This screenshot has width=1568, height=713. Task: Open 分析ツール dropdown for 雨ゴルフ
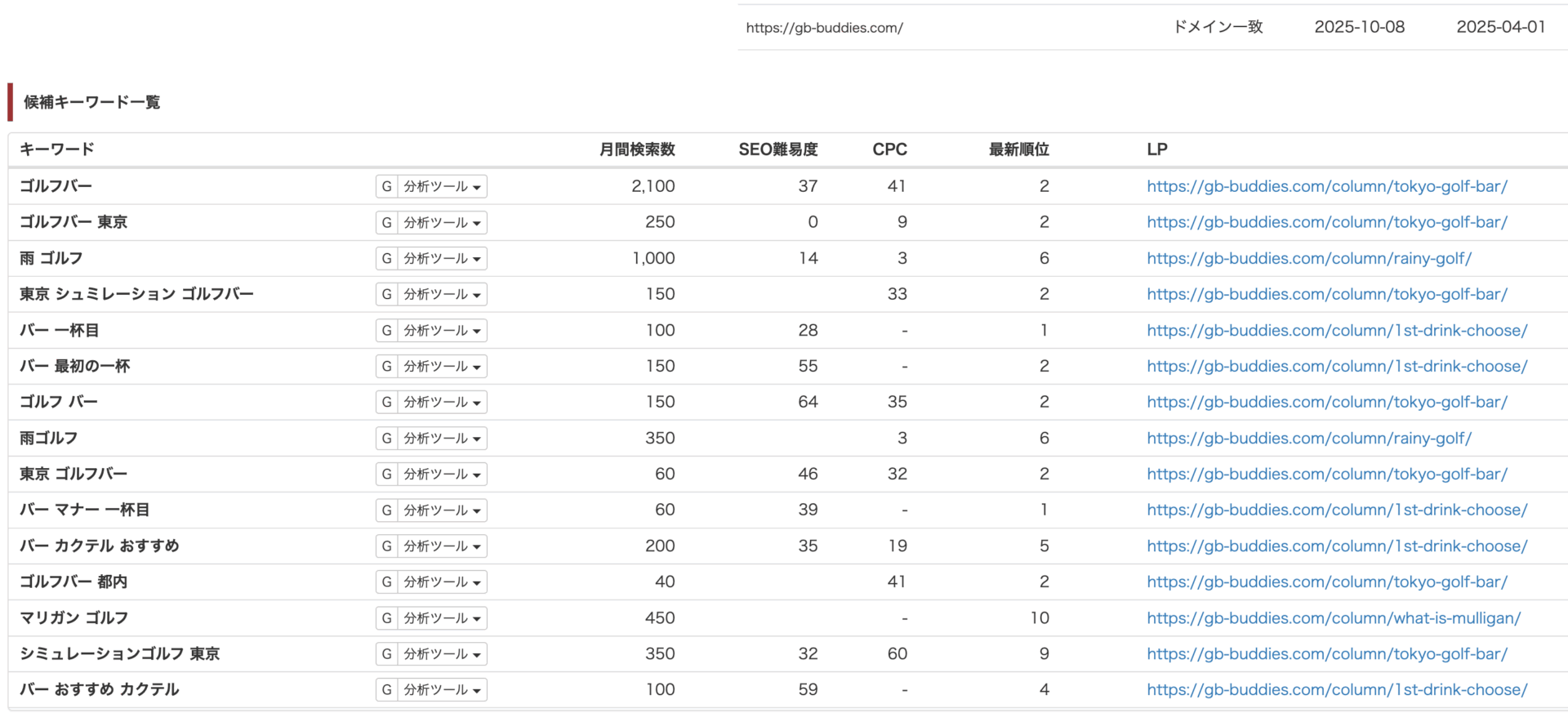click(x=442, y=438)
